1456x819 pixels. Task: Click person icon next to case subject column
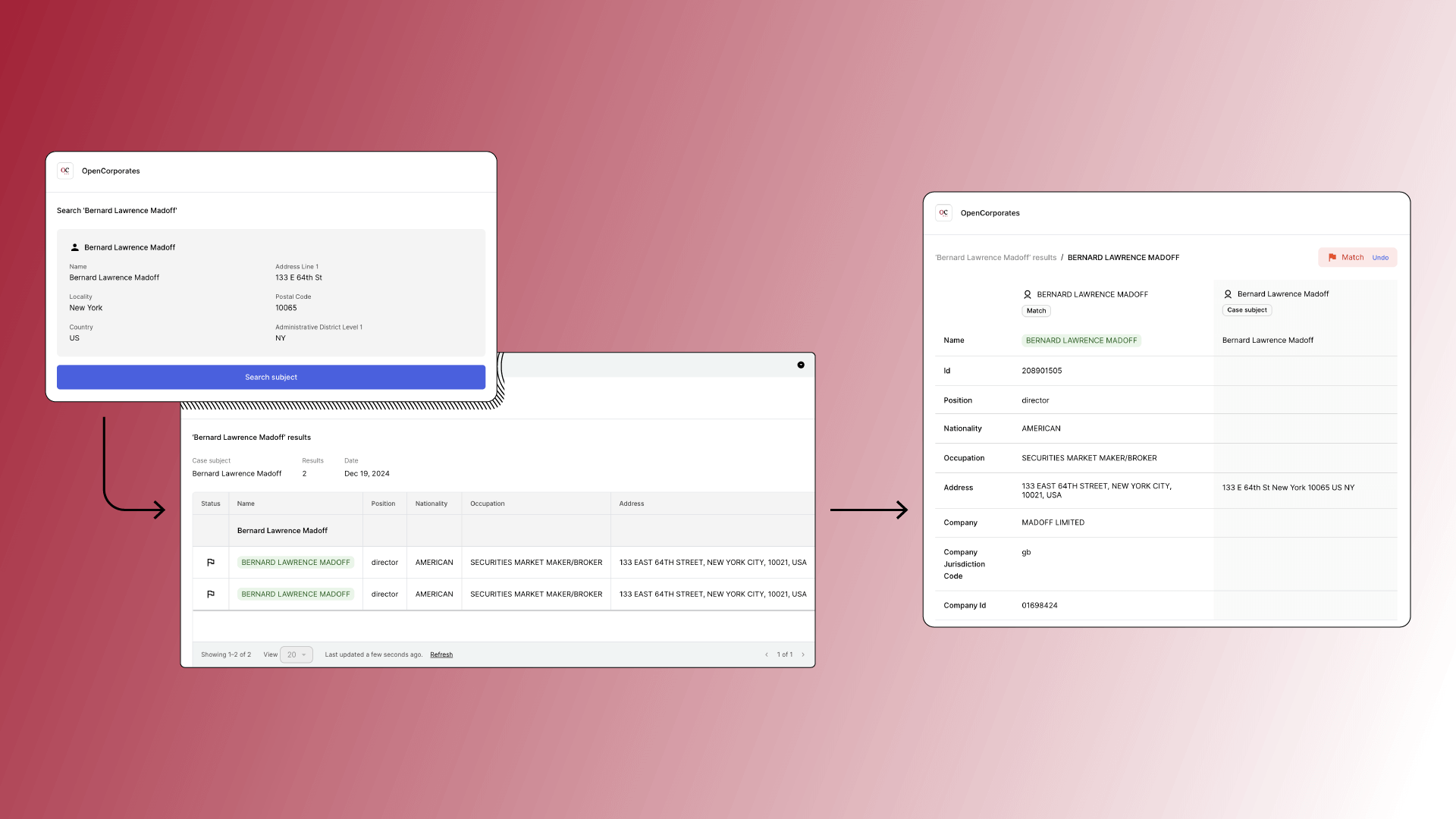coord(1228,294)
